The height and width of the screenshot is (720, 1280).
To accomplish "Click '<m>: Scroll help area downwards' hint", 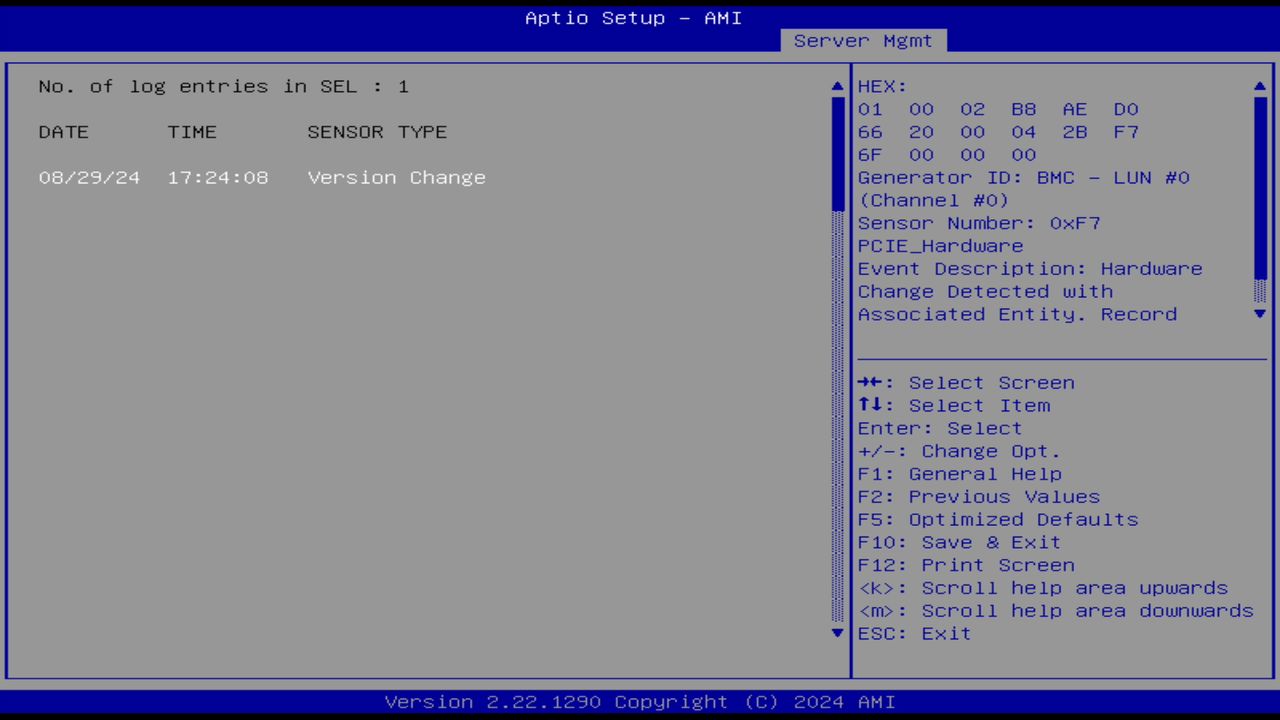I will pos(1056,611).
